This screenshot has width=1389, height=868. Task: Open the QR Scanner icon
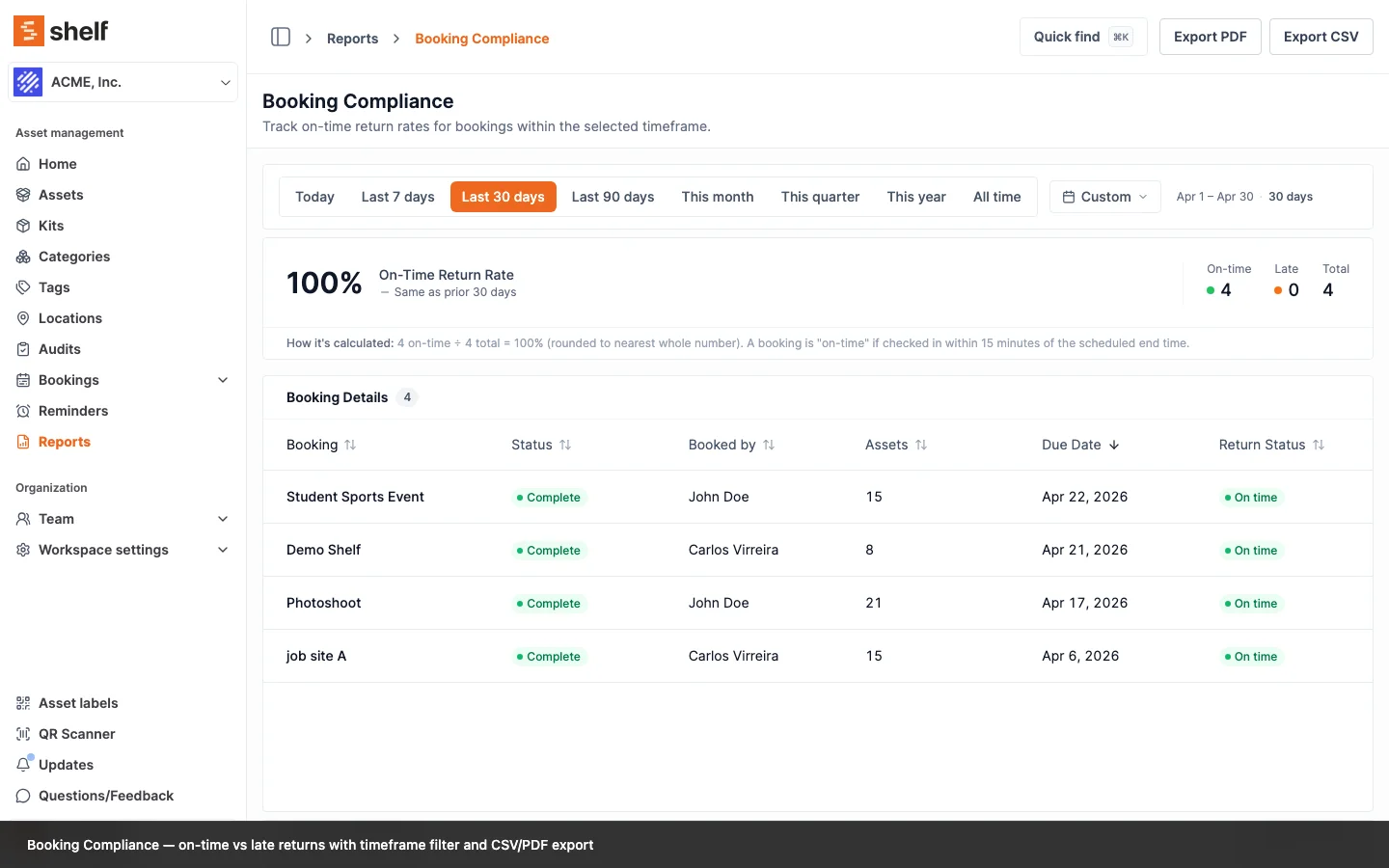click(x=23, y=734)
